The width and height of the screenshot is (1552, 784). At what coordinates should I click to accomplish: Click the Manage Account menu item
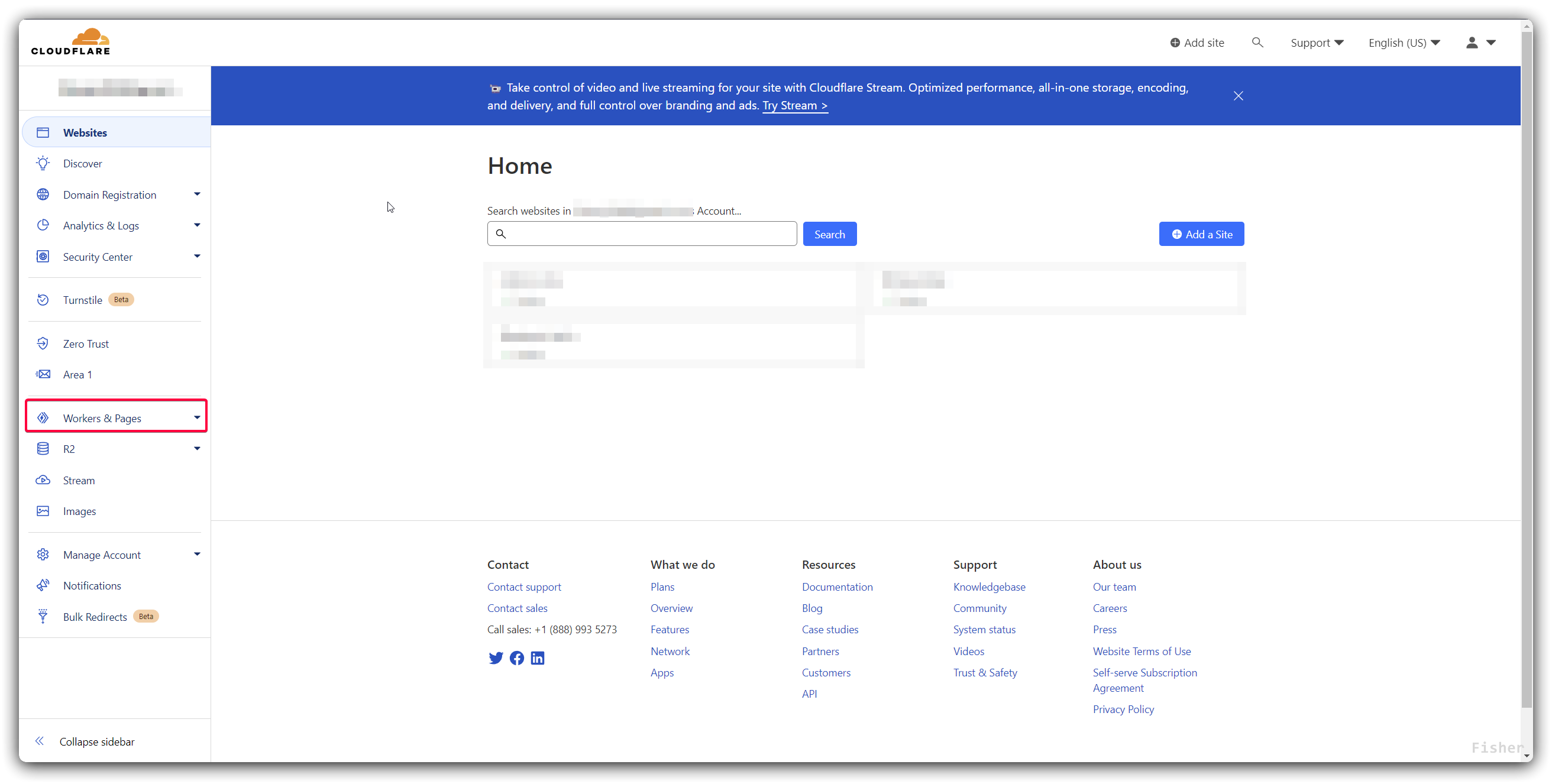pos(100,554)
